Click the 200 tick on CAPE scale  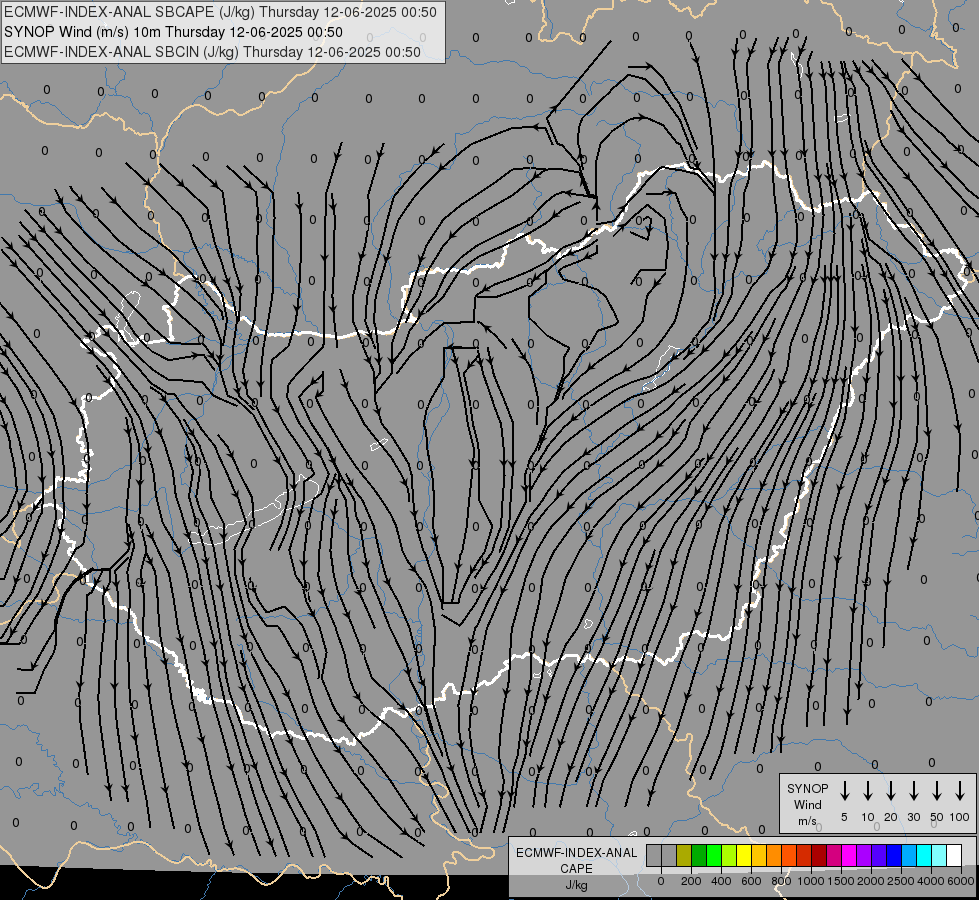pyautogui.click(x=691, y=881)
